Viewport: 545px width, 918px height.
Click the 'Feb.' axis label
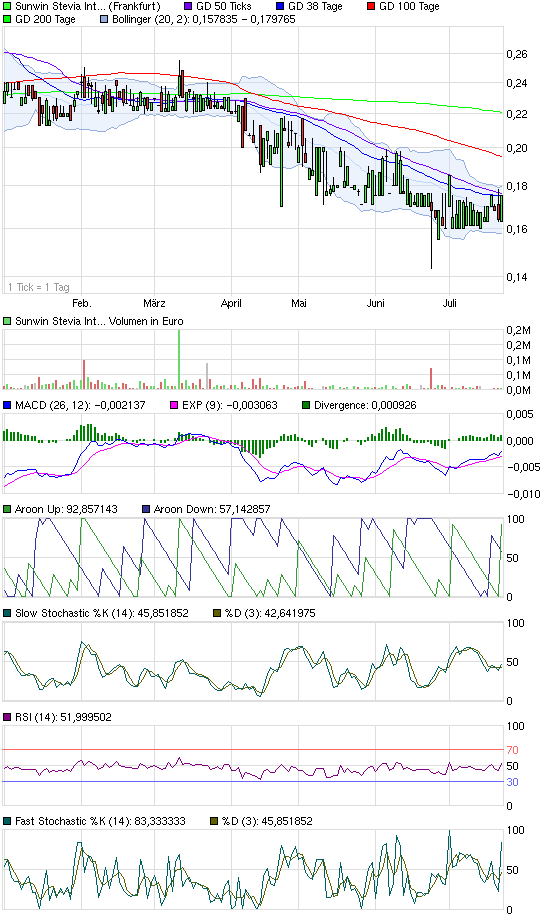pos(82,303)
